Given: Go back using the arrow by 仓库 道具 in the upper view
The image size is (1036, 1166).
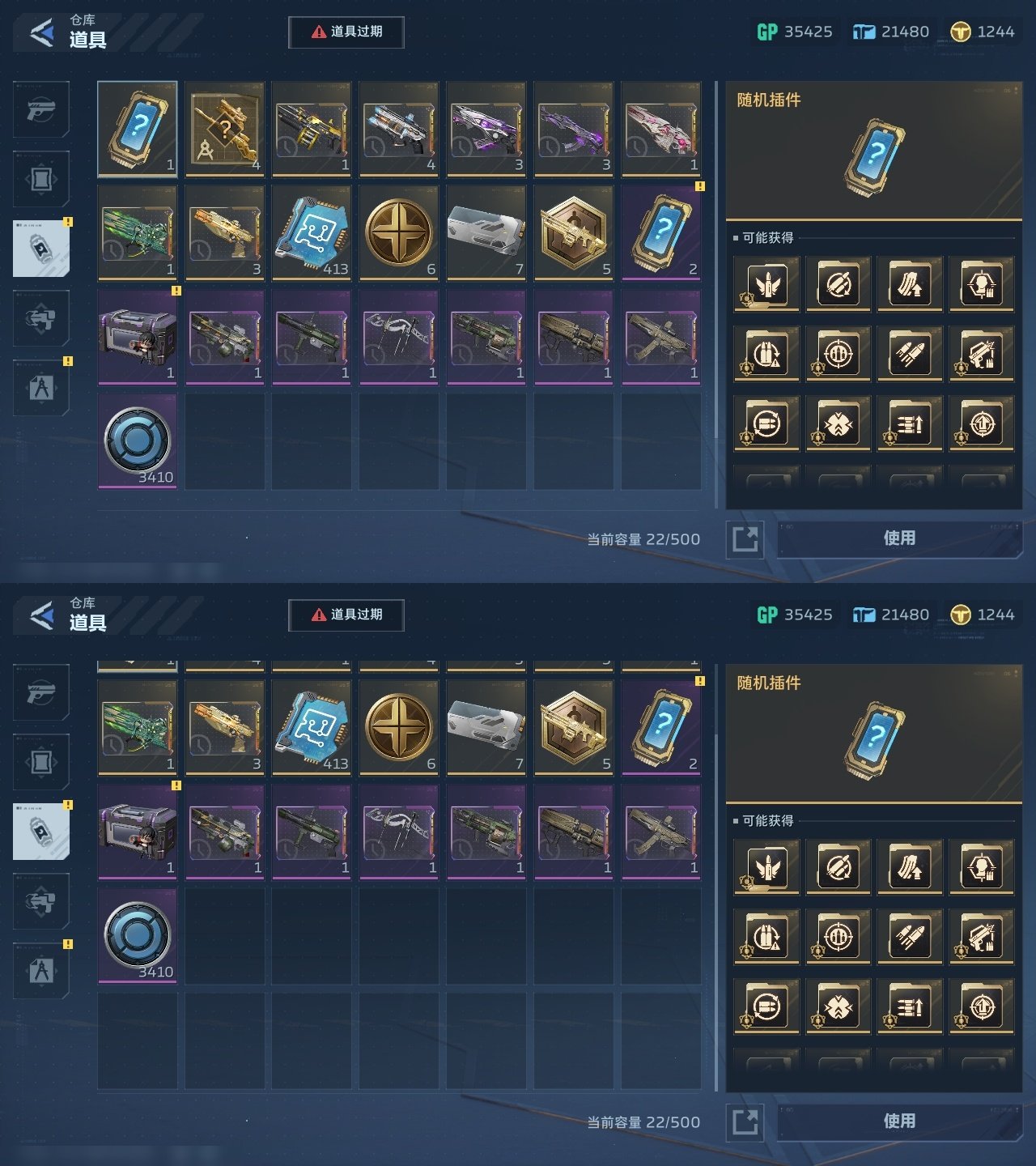Looking at the screenshot, I should pos(41,32).
